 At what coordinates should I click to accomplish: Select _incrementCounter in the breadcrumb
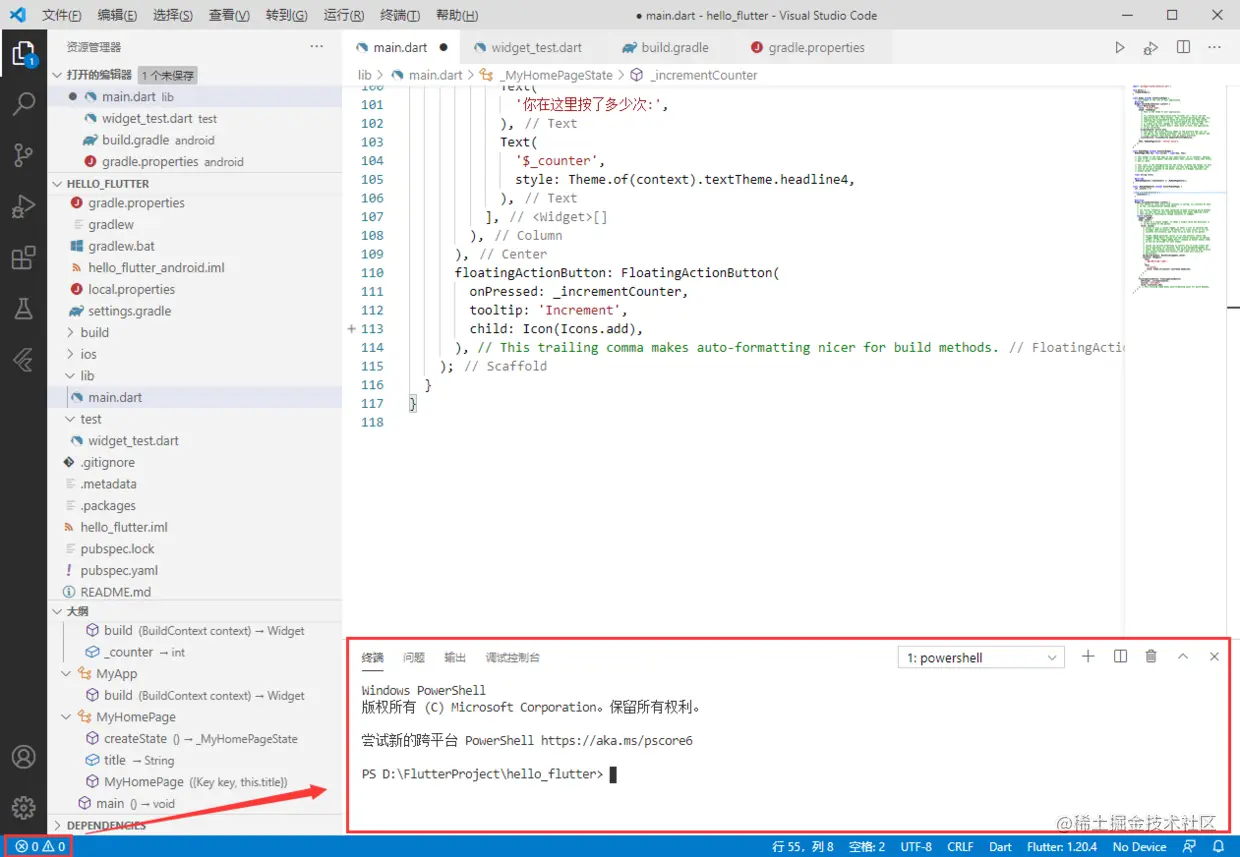(704, 75)
